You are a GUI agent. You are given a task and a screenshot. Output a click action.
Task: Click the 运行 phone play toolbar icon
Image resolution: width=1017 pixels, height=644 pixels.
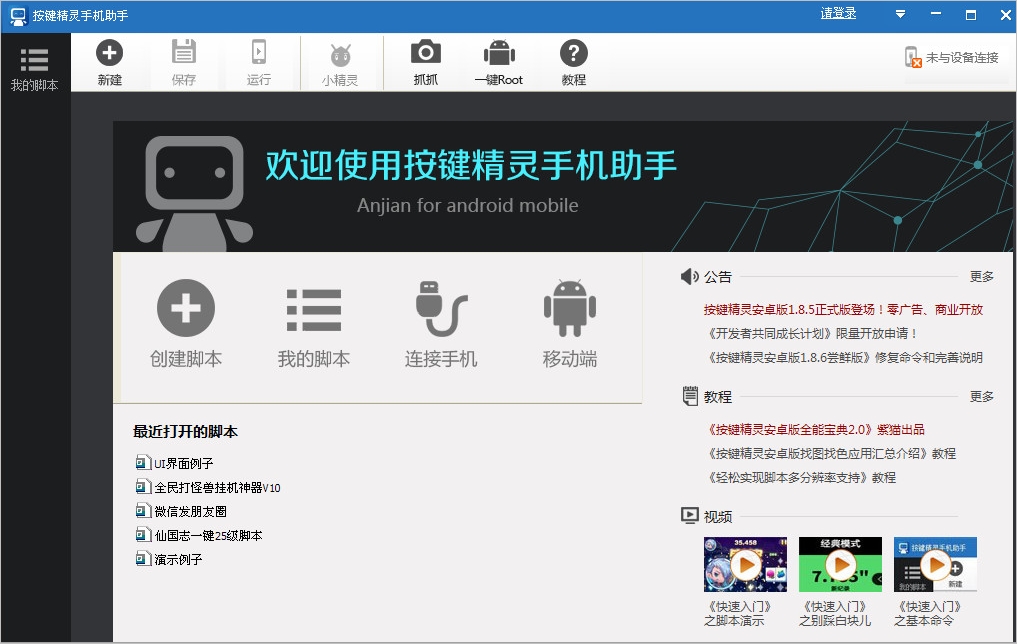[x=259, y=52]
